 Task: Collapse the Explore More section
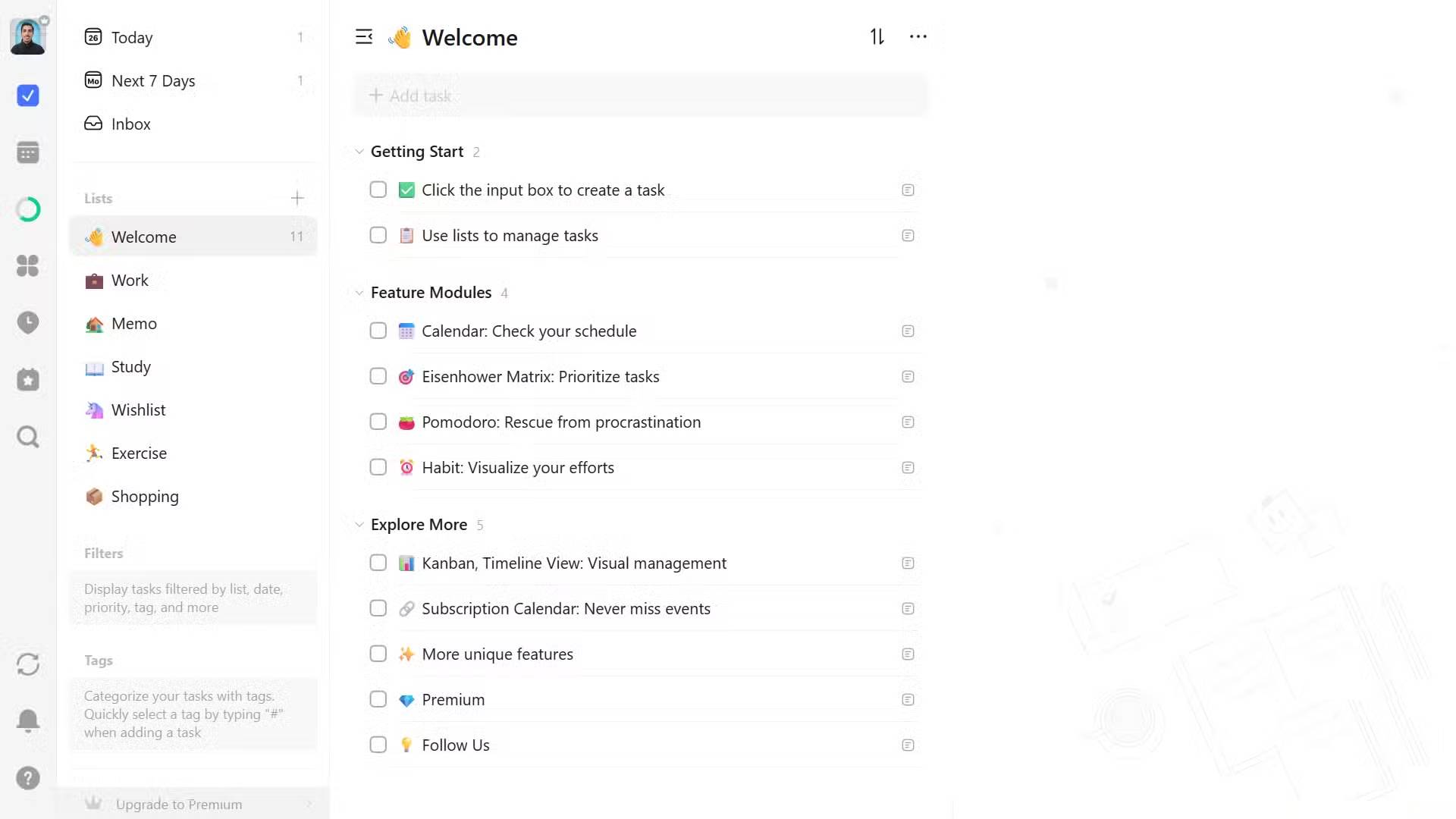pyautogui.click(x=359, y=525)
